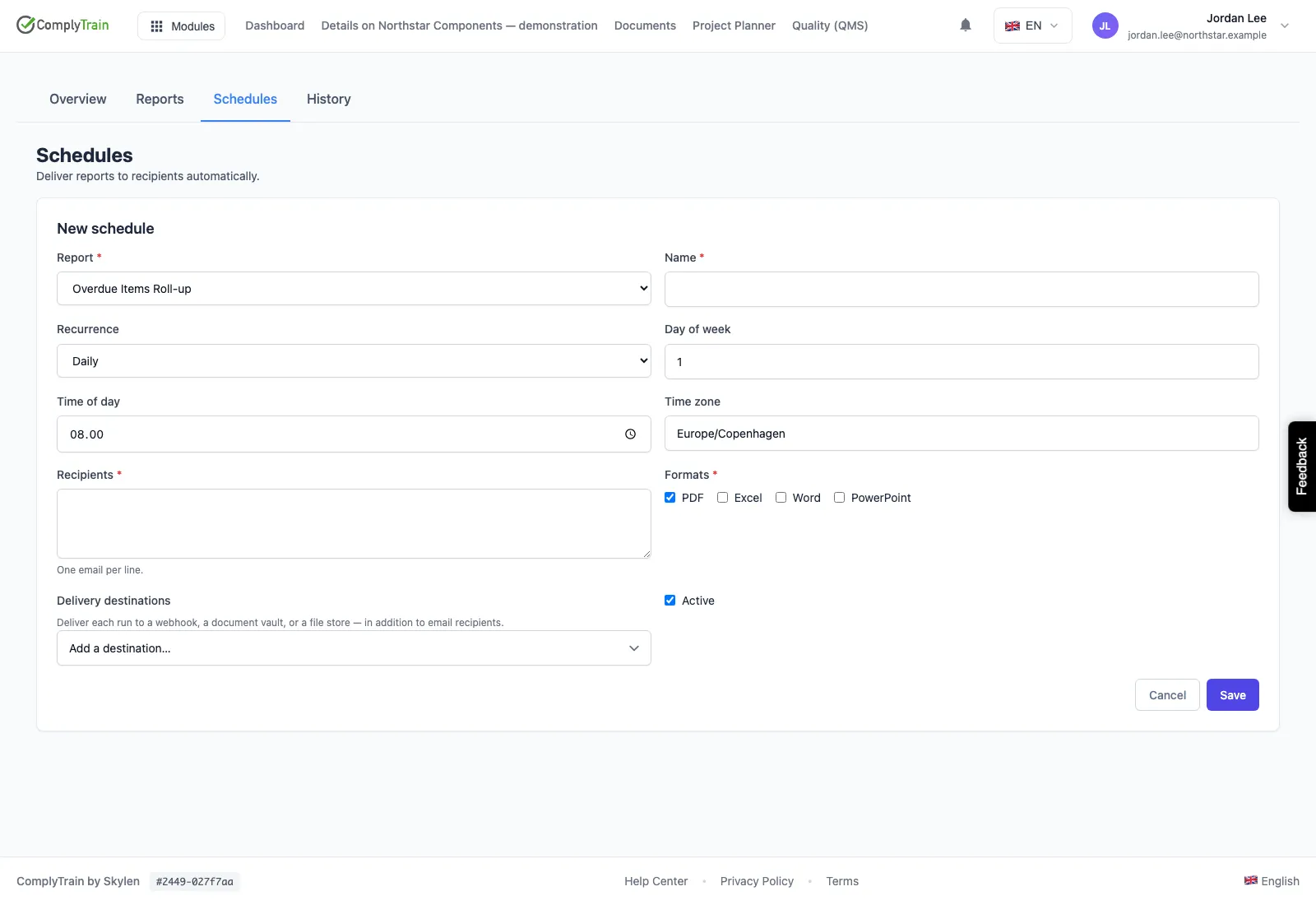Toggle the Active checkbox
The image size is (1316, 905).
coord(670,601)
